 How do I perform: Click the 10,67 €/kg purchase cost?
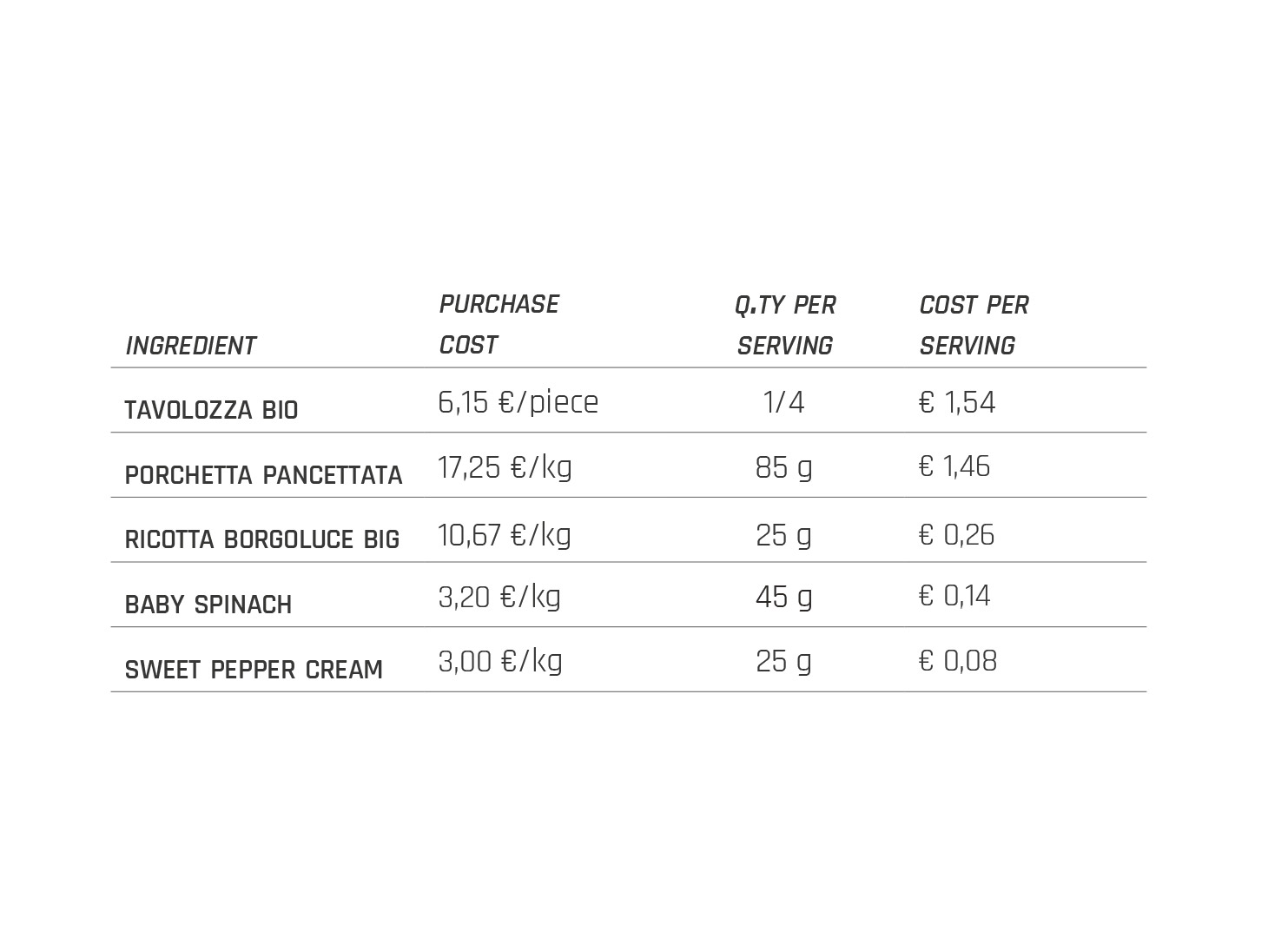504,534
